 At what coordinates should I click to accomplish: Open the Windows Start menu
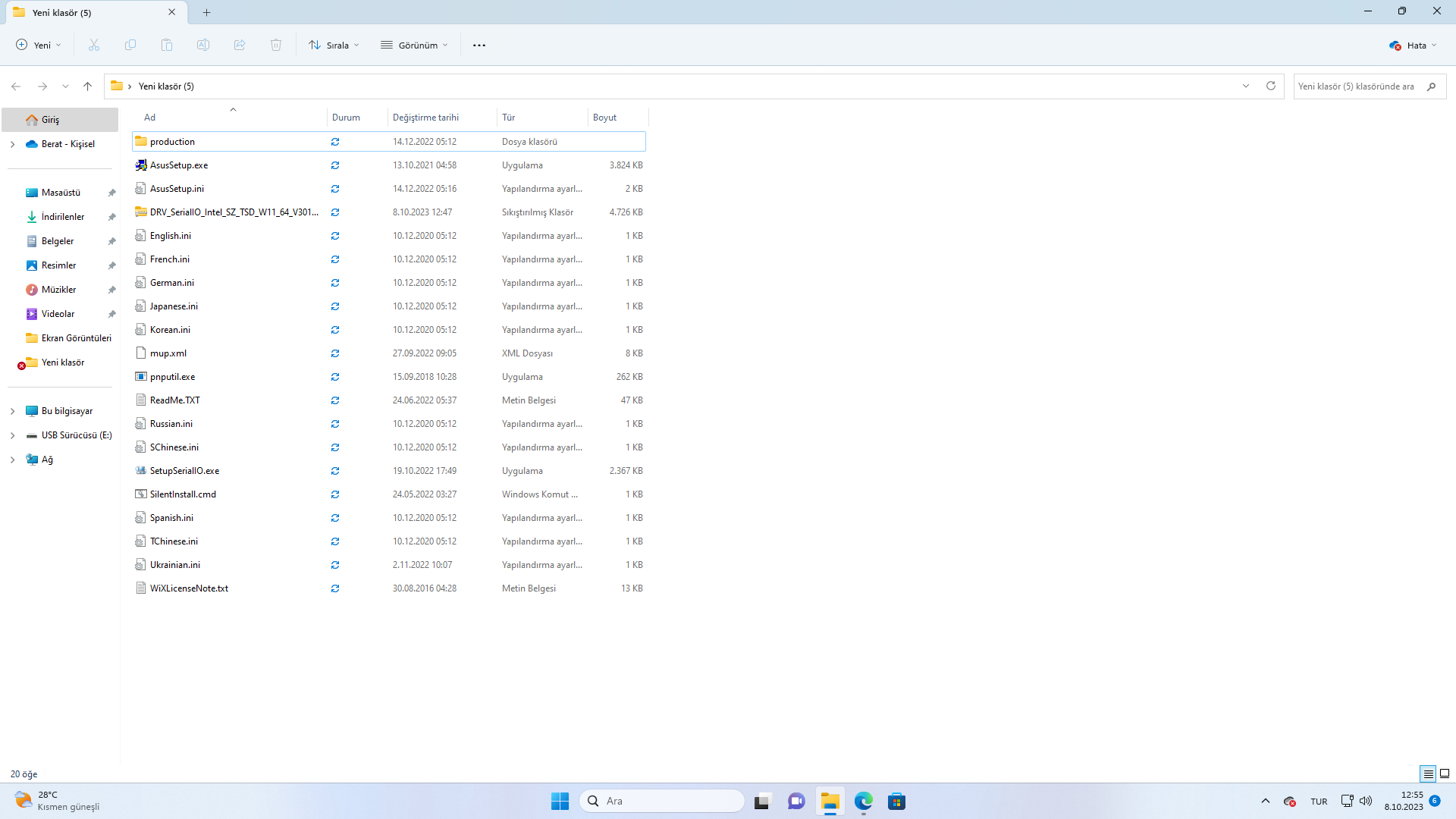pyautogui.click(x=560, y=801)
